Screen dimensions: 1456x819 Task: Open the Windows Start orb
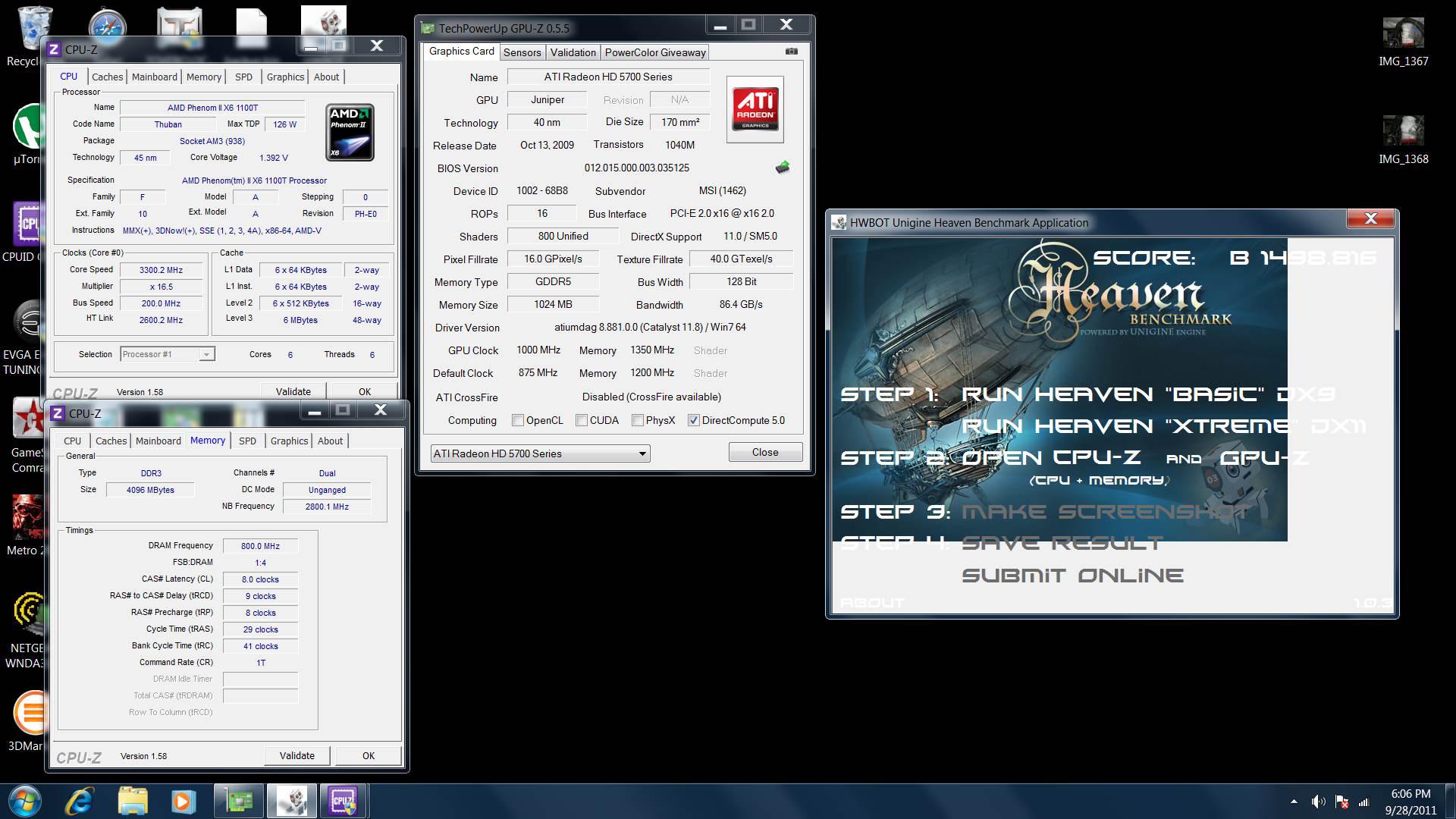tap(24, 801)
